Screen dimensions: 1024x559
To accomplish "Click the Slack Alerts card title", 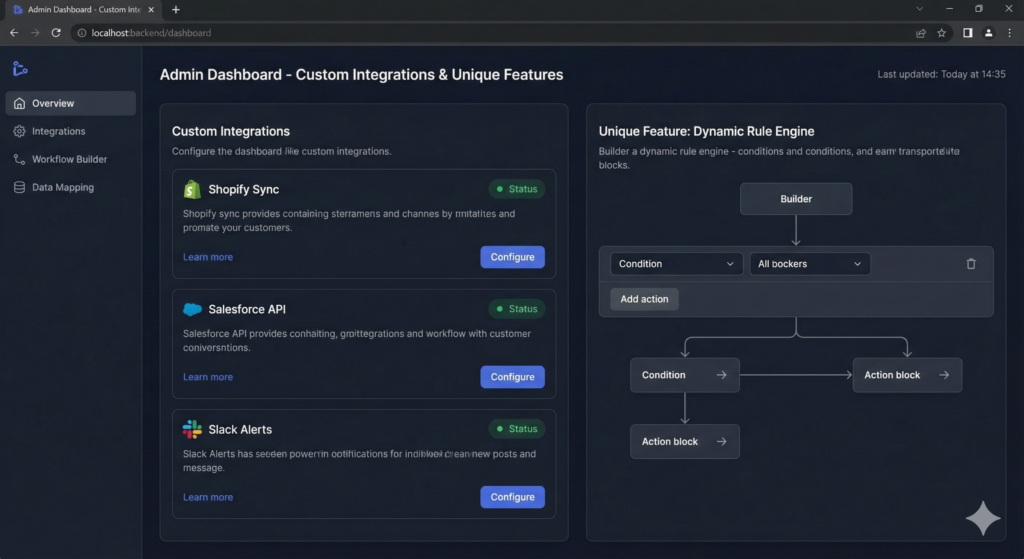I will point(240,430).
